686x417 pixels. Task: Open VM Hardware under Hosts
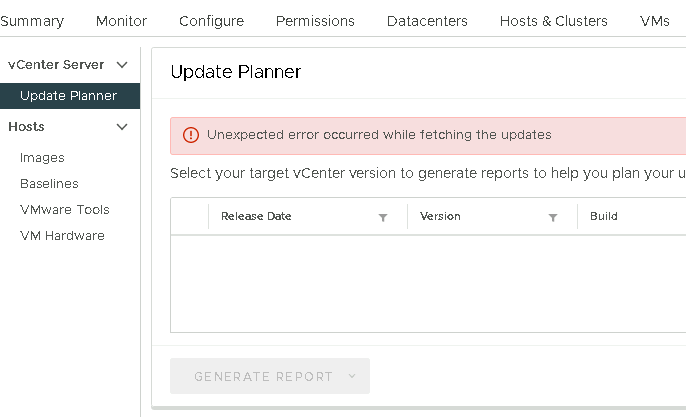(62, 236)
